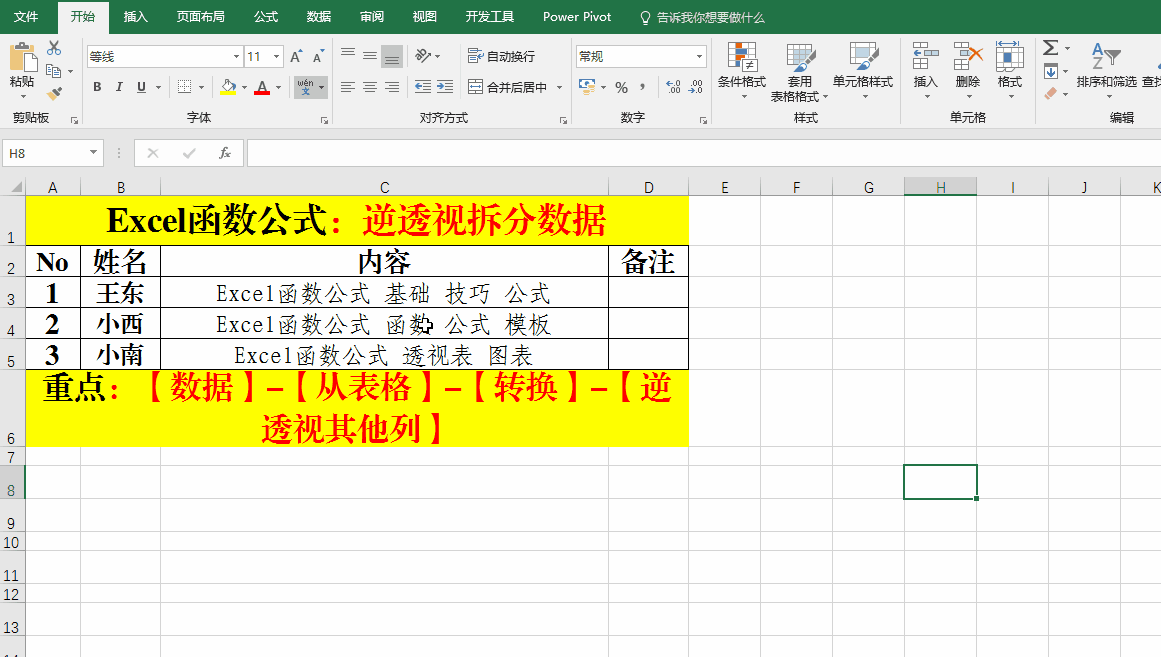Click the Cut scissors icon
Image resolution: width=1161 pixels, height=657 pixels.
click(54, 48)
